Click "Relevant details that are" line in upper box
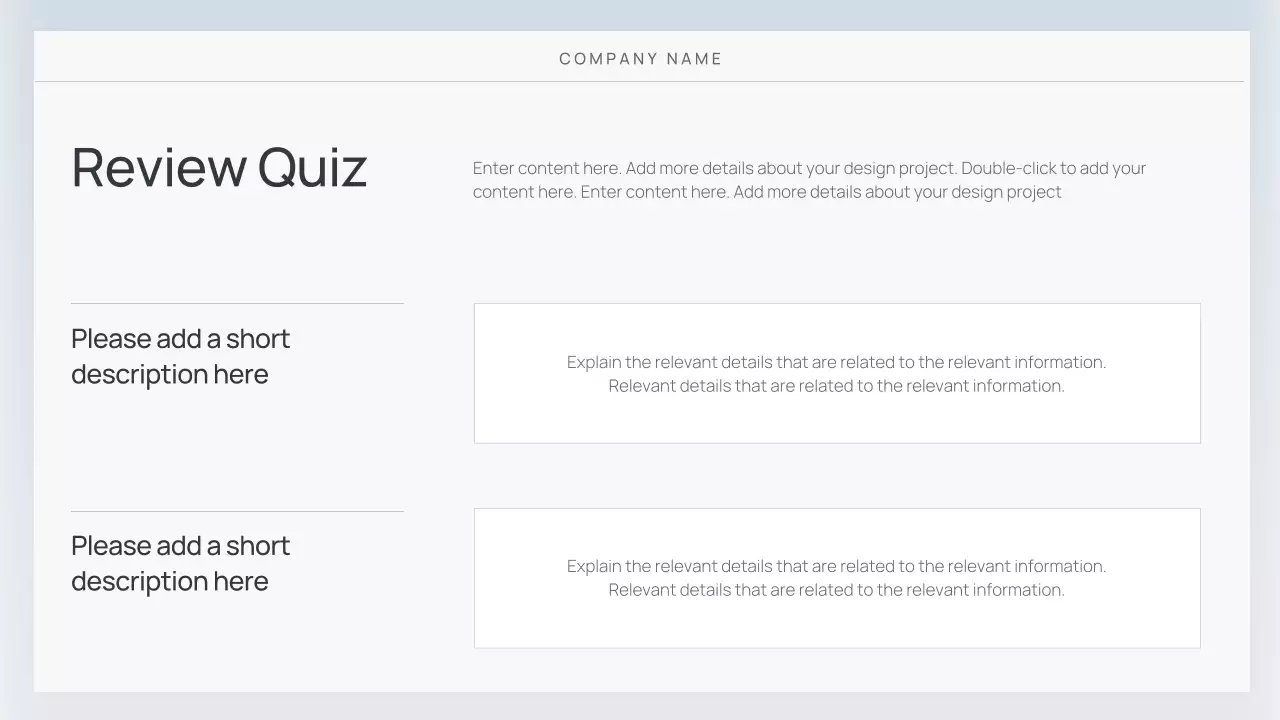Image resolution: width=1280 pixels, height=720 pixels. point(836,386)
